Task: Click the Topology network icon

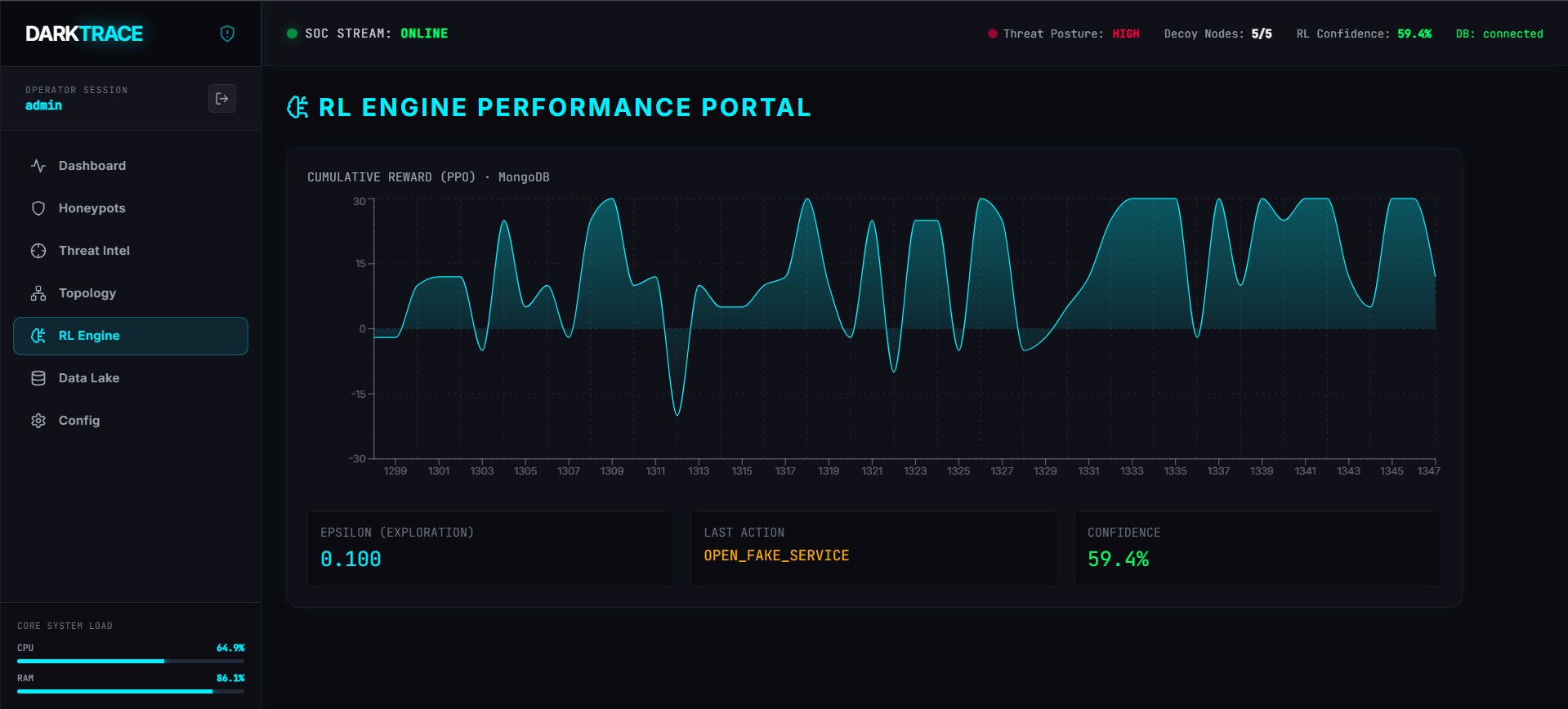Action: coord(38,293)
